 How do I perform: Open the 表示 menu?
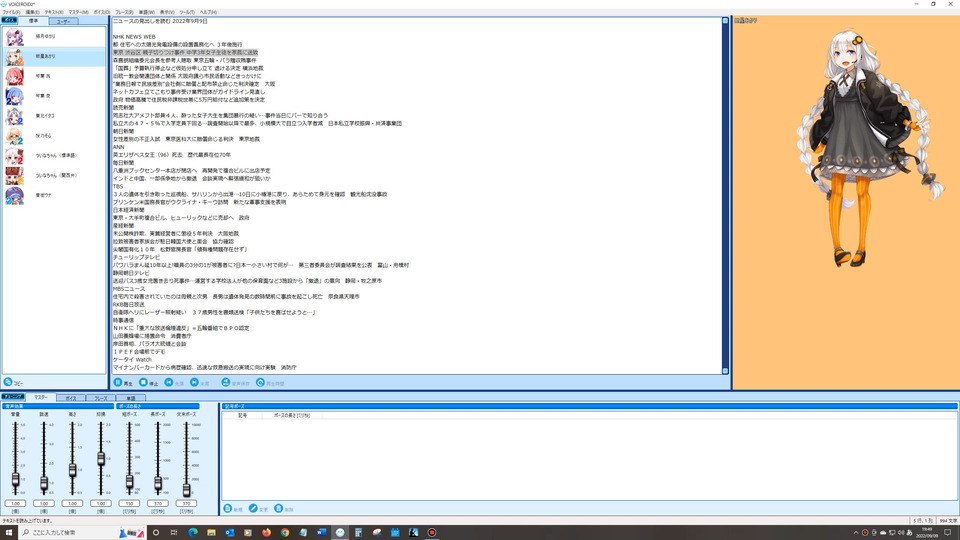(x=167, y=12)
